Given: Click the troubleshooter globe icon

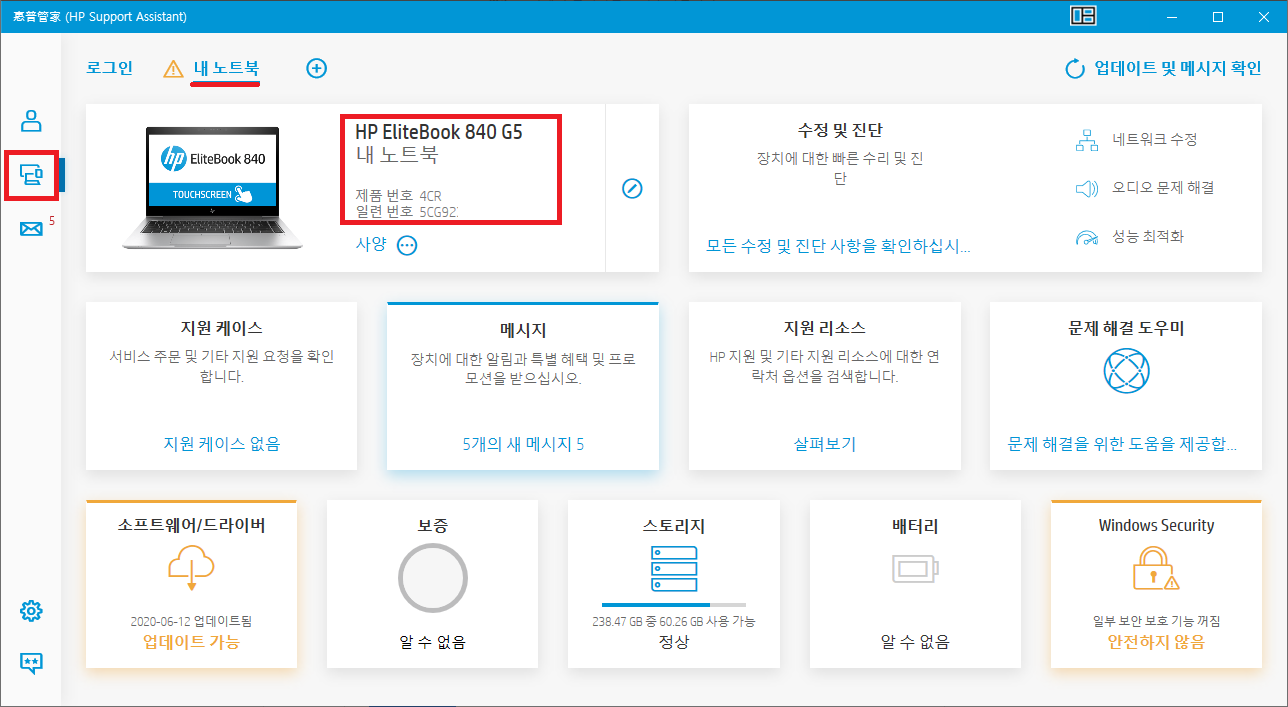Looking at the screenshot, I should [x=1125, y=372].
